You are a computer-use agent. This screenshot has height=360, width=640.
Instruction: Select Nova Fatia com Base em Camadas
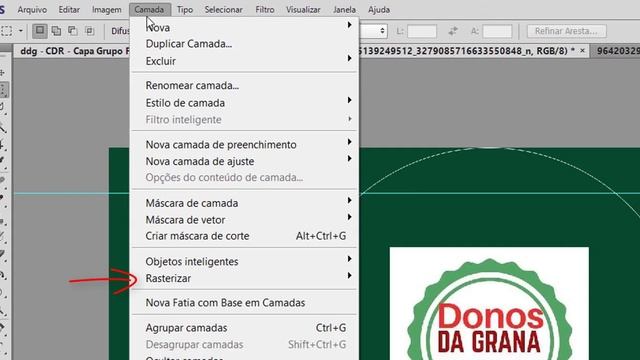244,302
